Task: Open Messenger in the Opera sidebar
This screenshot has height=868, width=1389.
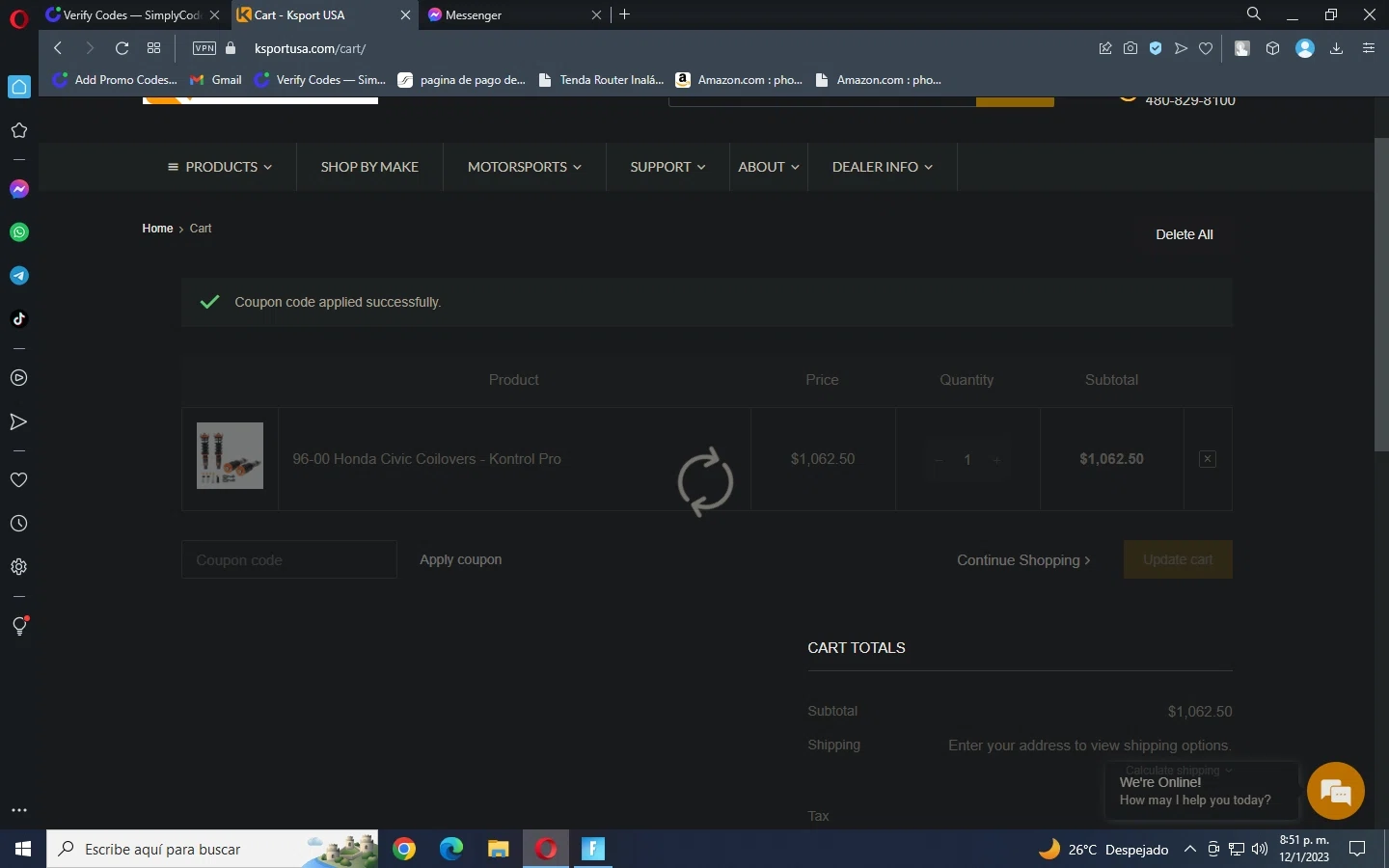Action: click(19, 189)
